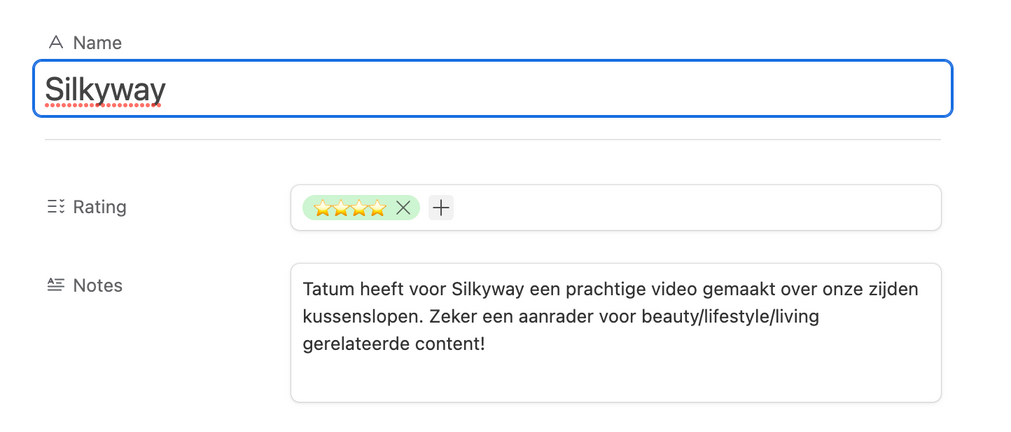Click the Rating multi-select list icon
The image size is (1011, 432).
(56, 207)
